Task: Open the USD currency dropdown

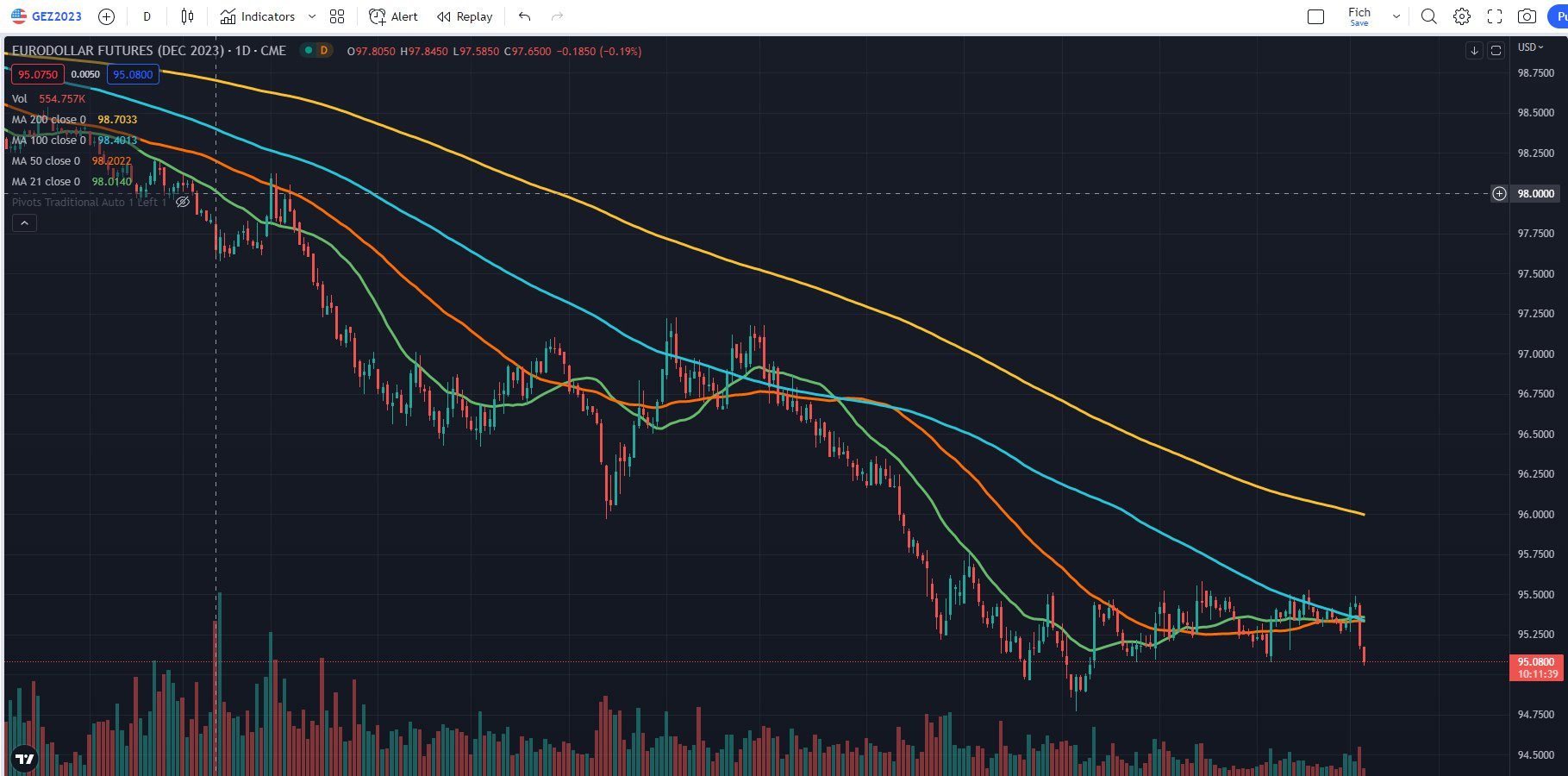Action: coord(1530,47)
